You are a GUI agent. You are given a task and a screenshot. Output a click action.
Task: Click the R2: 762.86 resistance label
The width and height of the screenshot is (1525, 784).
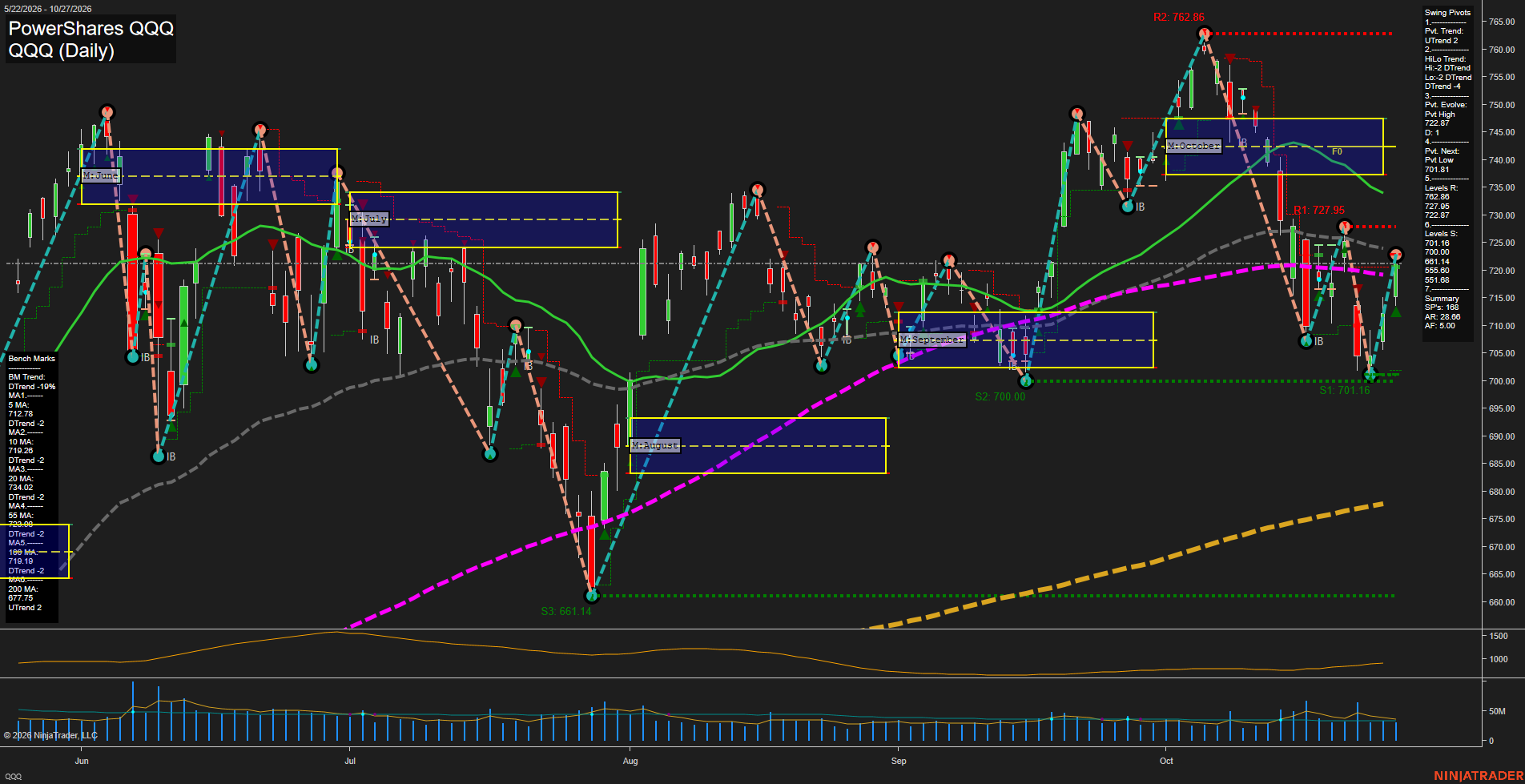[1179, 17]
